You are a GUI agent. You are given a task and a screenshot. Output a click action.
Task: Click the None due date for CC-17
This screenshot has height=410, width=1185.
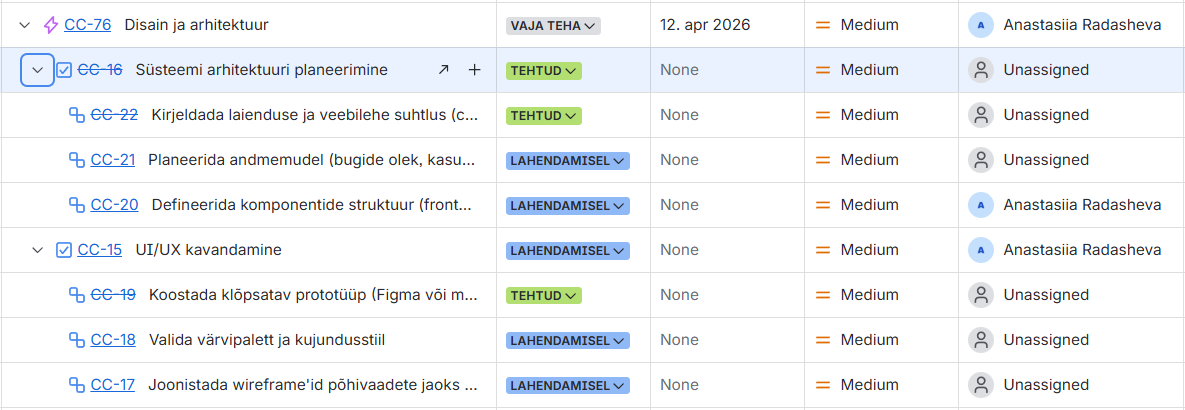coord(679,385)
